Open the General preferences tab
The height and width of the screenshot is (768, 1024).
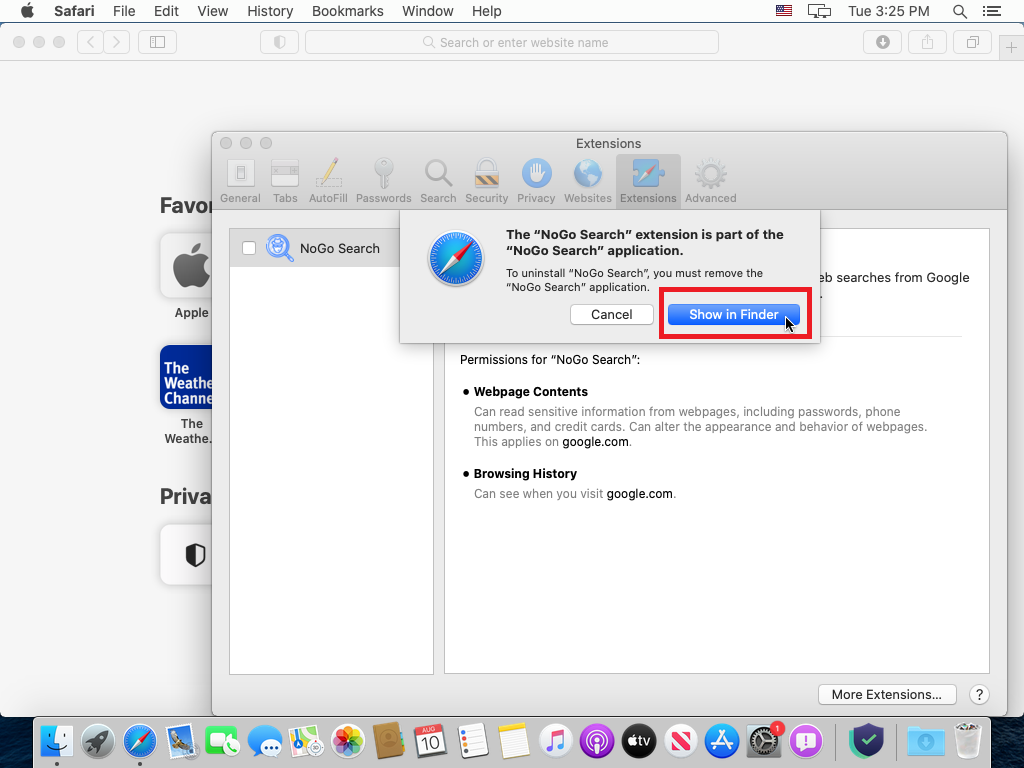point(240,181)
